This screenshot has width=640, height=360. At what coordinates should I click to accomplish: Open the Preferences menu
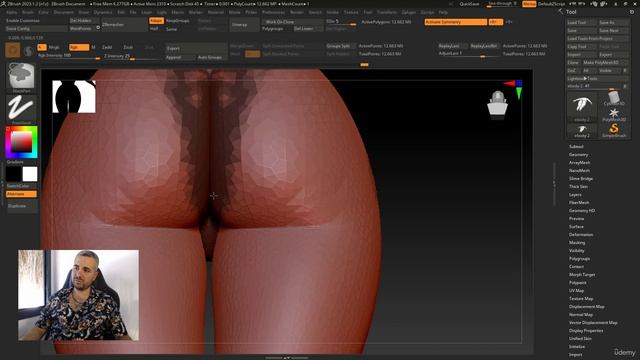(273, 12)
